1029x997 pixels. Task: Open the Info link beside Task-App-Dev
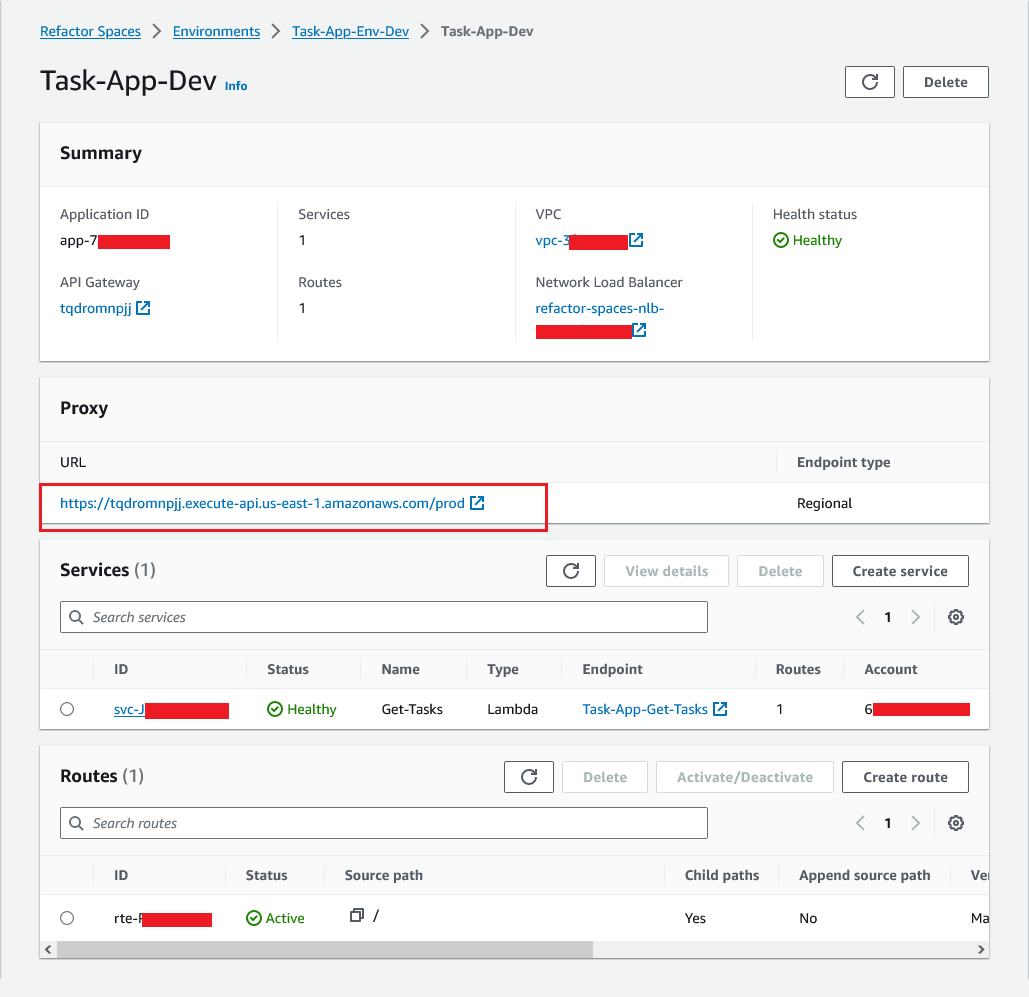pos(236,86)
